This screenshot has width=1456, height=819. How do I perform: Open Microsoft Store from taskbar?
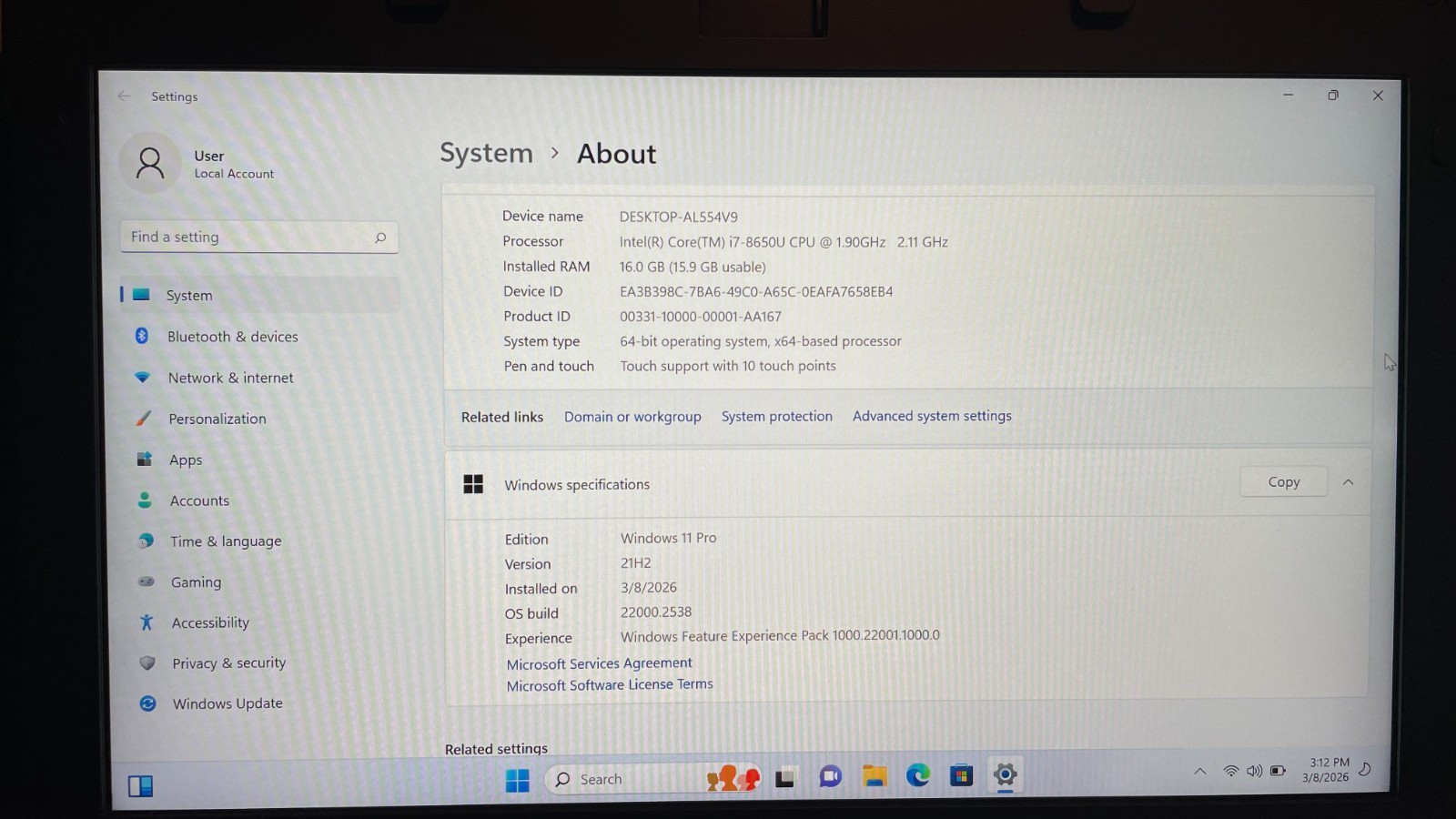961,775
